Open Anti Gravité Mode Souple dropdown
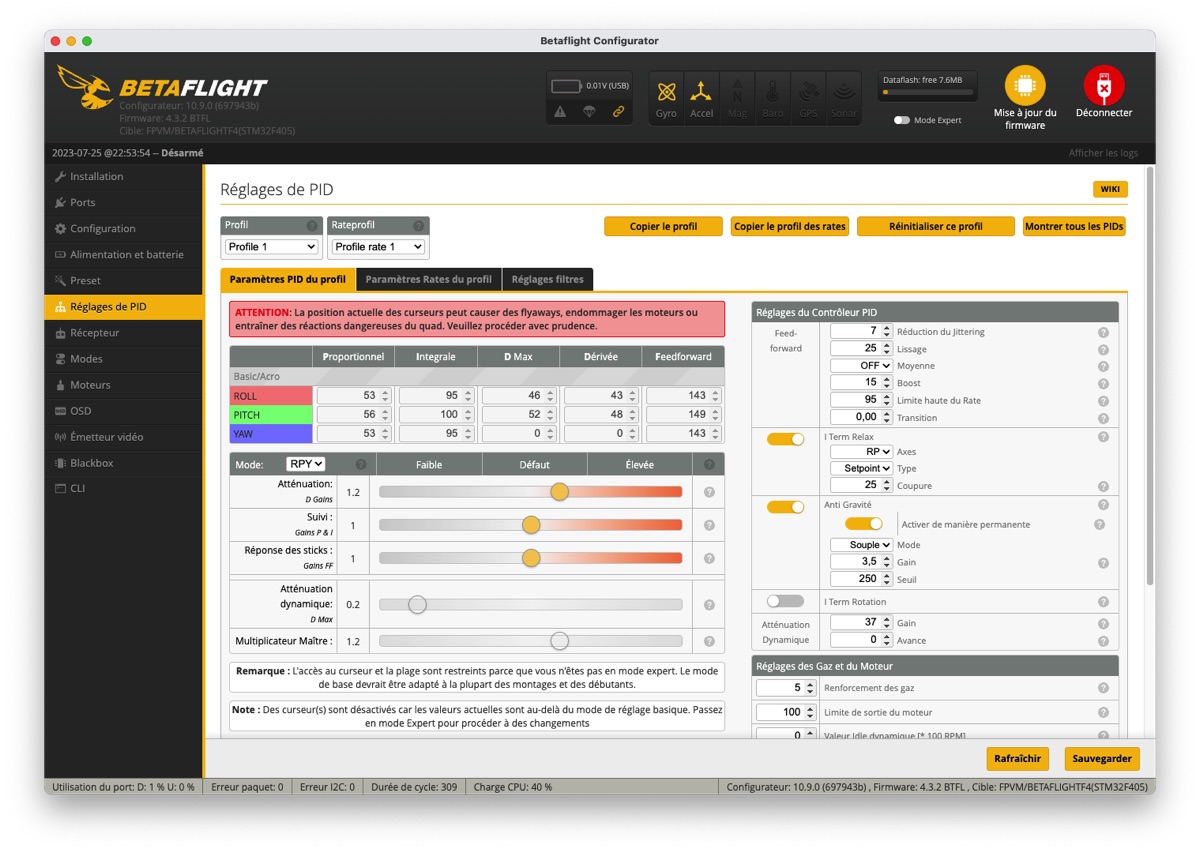The image size is (1200, 853). [x=861, y=545]
